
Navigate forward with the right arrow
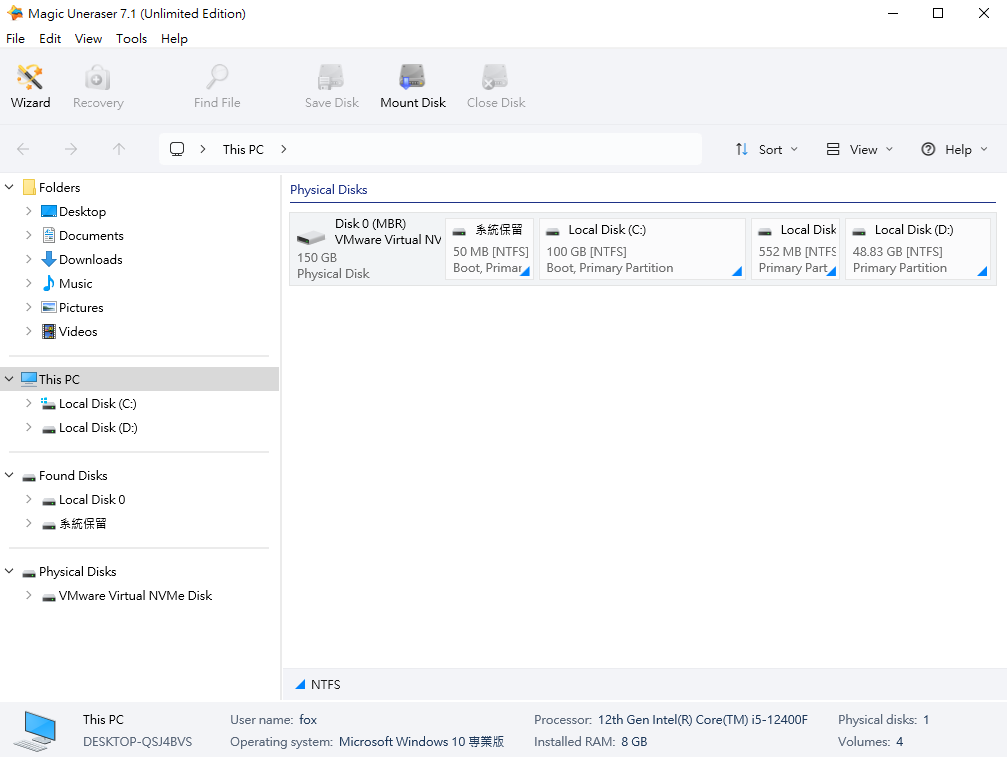[x=71, y=149]
